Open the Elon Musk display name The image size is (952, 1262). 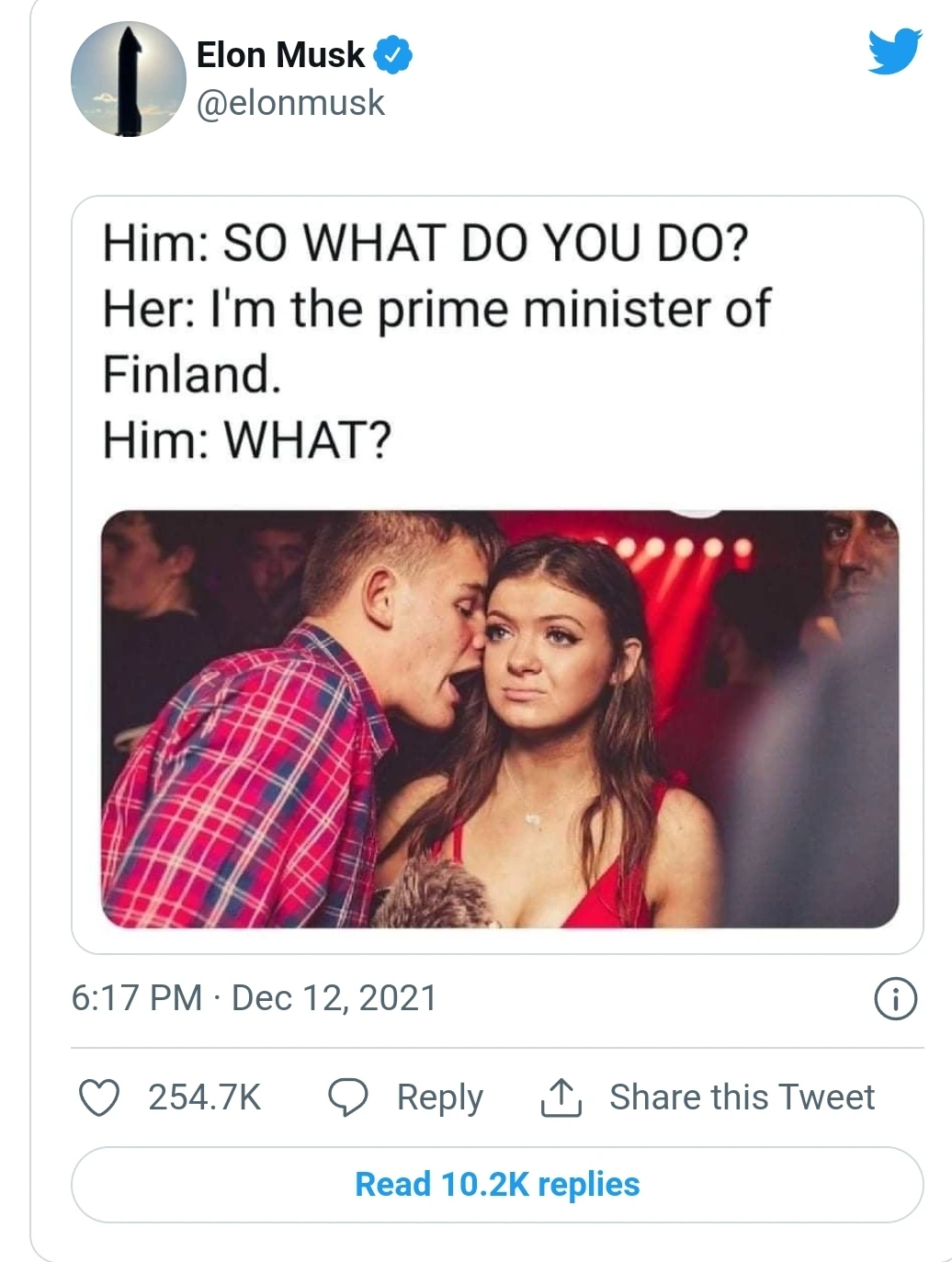click(x=280, y=55)
